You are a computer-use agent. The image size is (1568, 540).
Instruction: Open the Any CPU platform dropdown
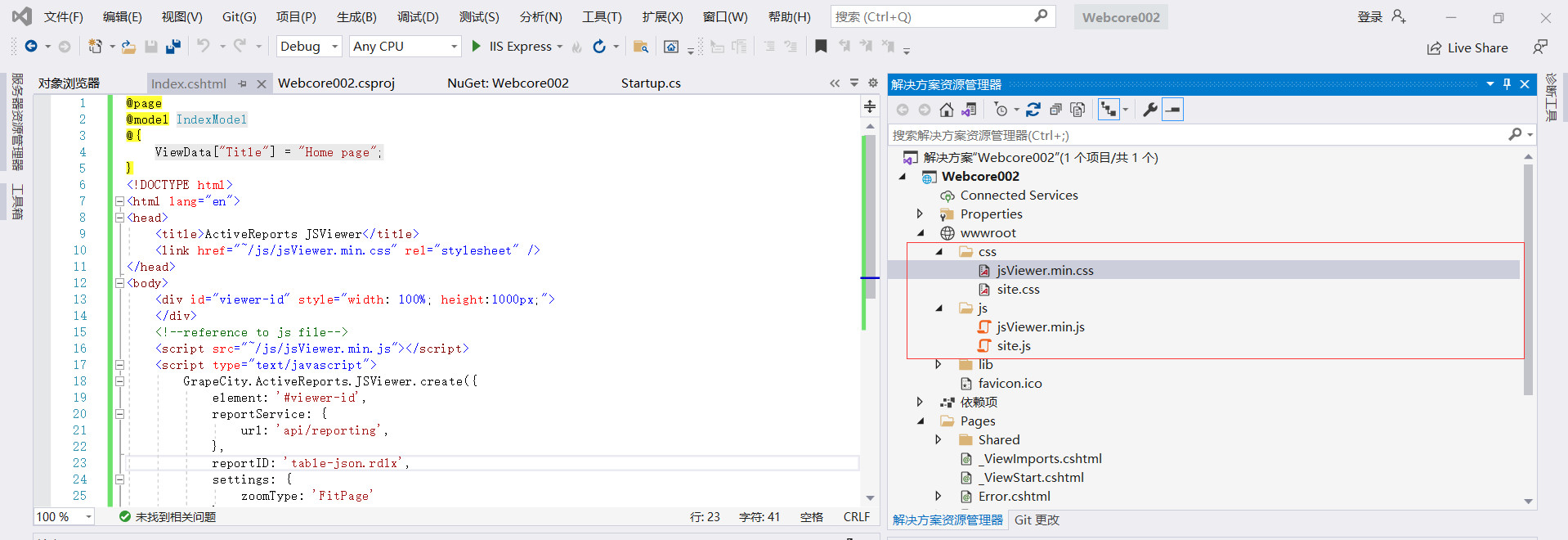point(455,47)
